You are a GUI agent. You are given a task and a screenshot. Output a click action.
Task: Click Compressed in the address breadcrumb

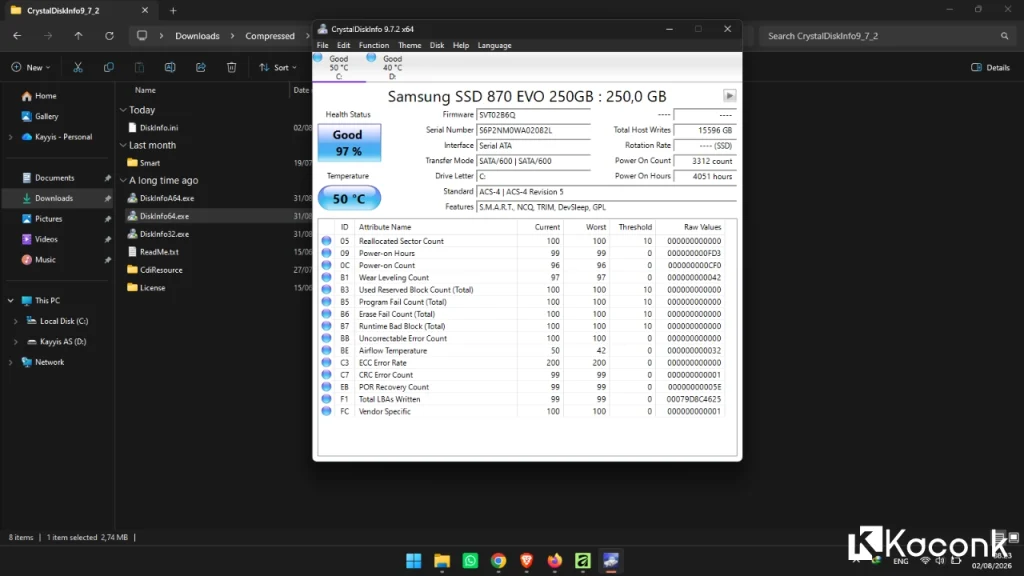point(270,36)
